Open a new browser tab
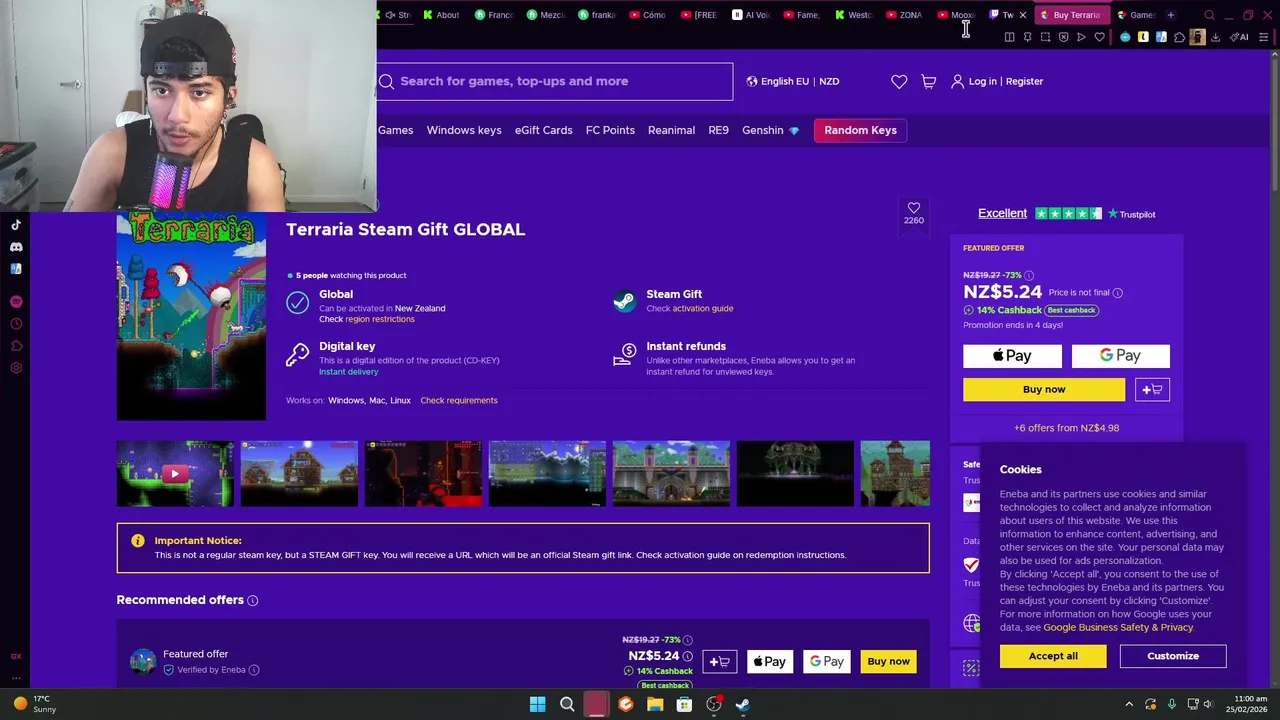Screen dimensions: 1280x720 1170,15
